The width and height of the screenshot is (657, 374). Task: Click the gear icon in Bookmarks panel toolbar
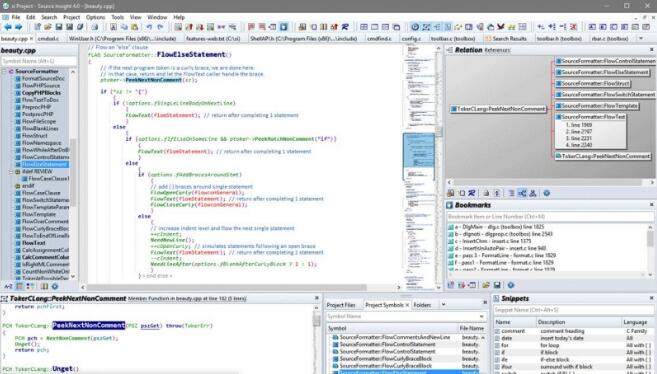point(511,285)
